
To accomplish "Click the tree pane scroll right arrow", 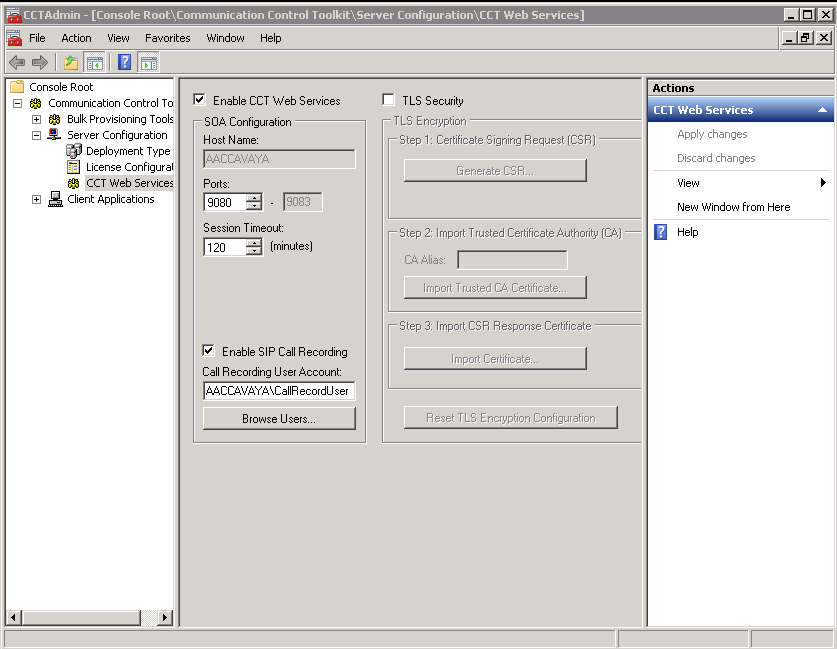I will pyautogui.click(x=165, y=618).
